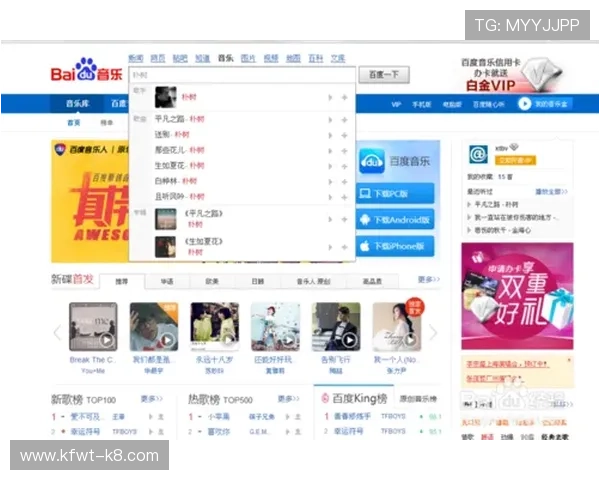This screenshot has height=480, width=600.
Task: Play the album 《生如夏花》 suggestion
Action: pyautogui.click(x=330, y=247)
